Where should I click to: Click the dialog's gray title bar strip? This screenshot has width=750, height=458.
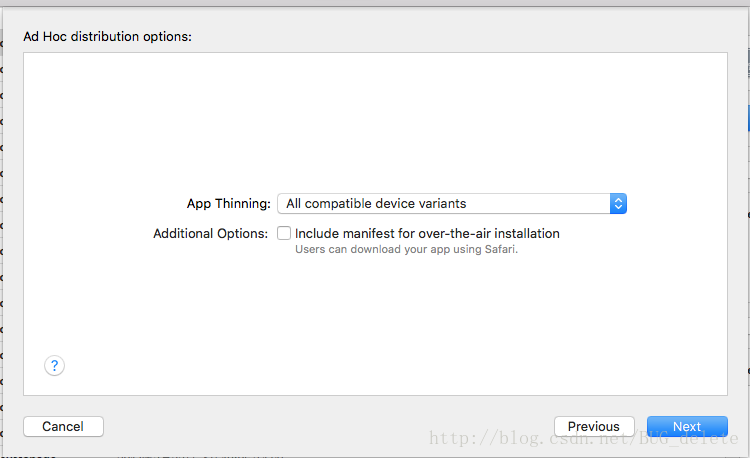[x=375, y=3]
